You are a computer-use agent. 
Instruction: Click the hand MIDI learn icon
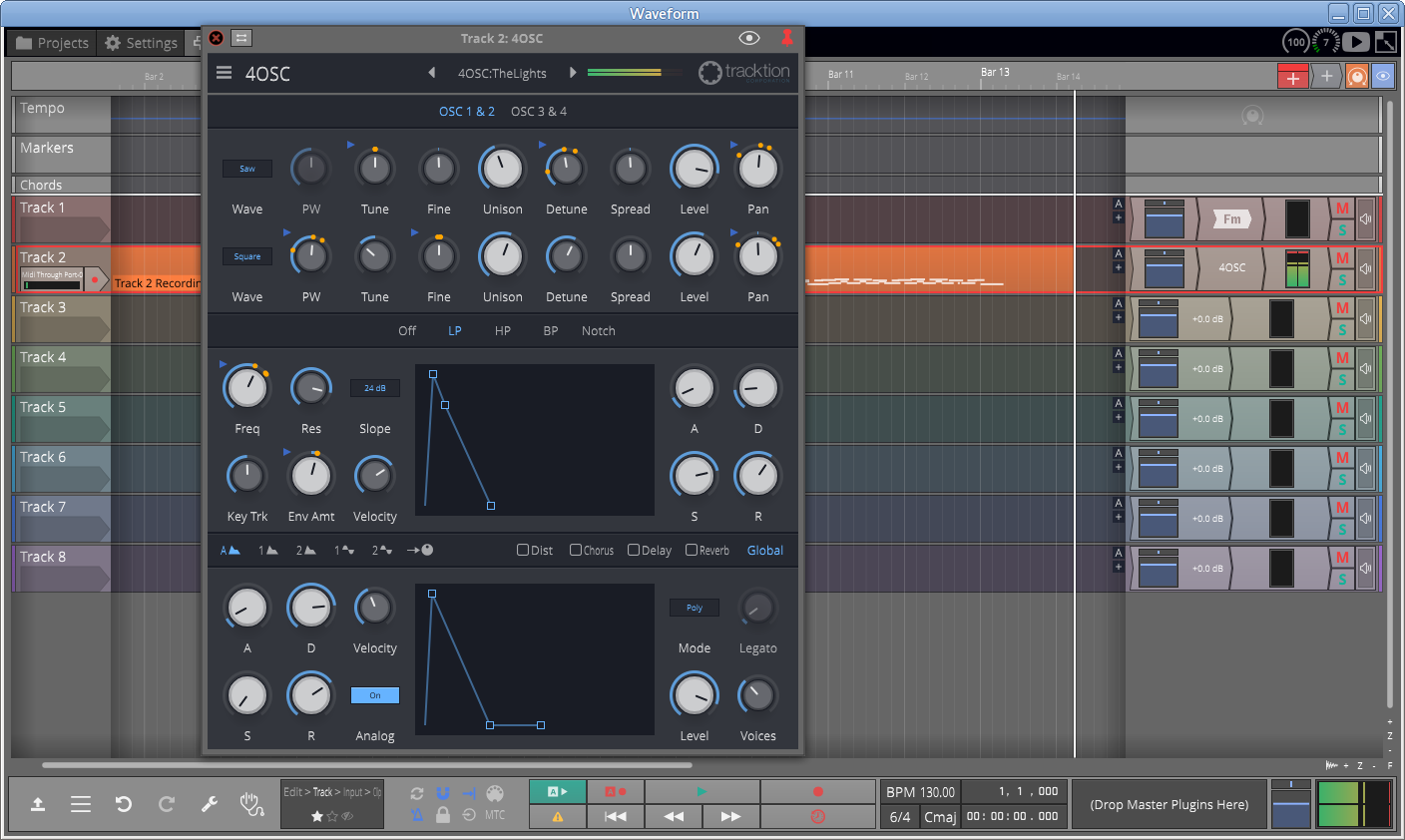252,804
